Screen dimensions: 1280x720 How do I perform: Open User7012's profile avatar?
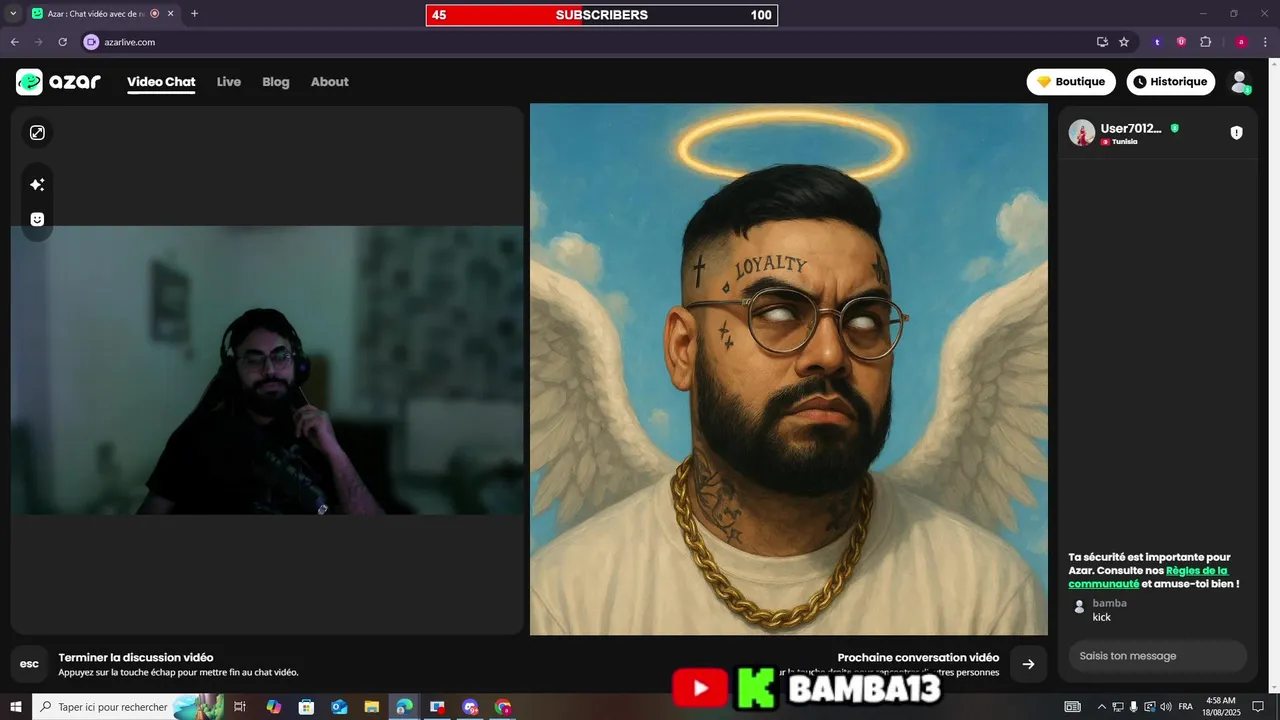[x=1081, y=133]
